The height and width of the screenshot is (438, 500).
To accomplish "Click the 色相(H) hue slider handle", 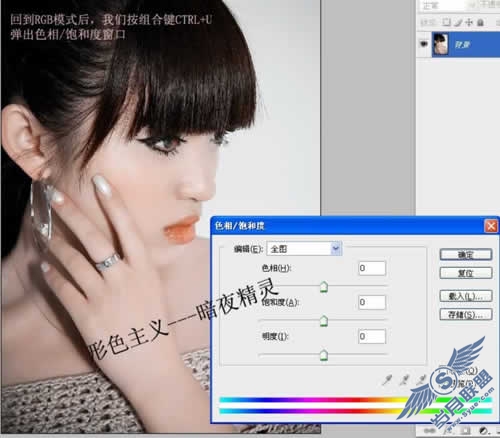I will pos(324,287).
